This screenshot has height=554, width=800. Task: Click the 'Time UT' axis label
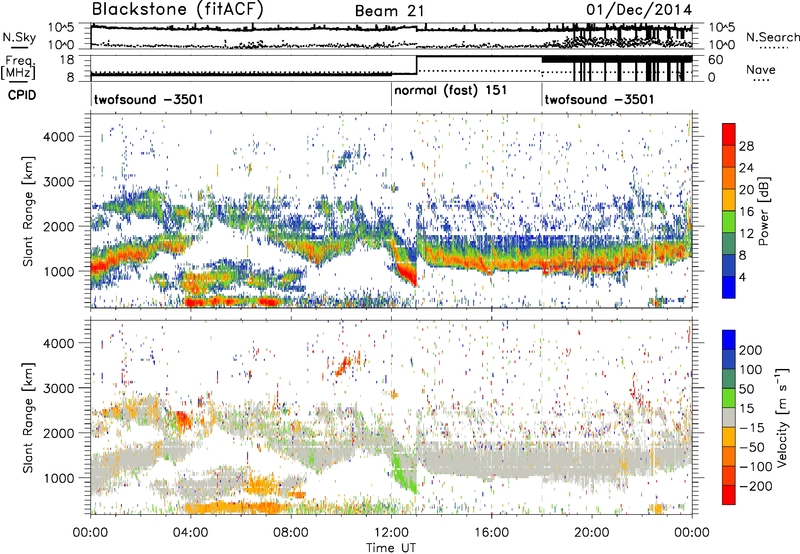(x=391, y=548)
